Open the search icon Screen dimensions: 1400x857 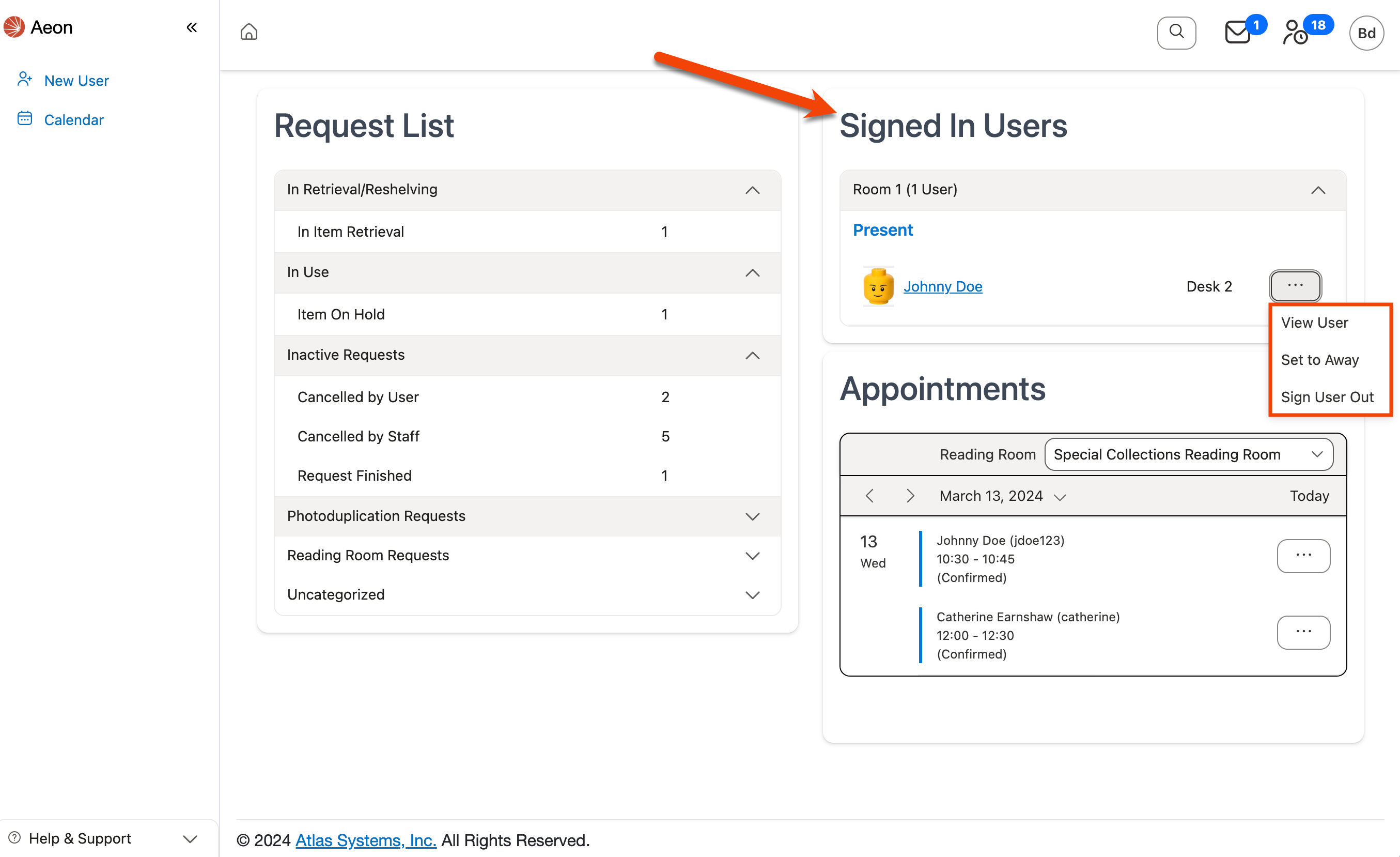point(1176,33)
